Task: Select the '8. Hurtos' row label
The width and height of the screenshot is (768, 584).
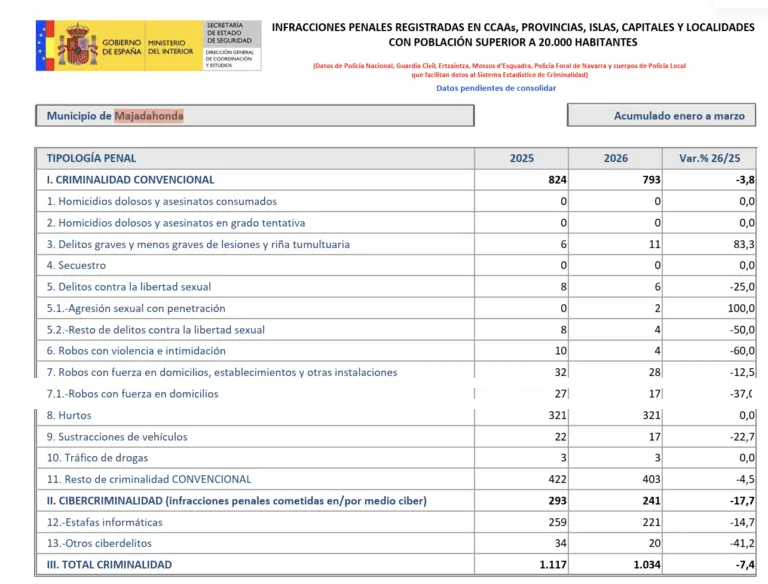Action: pyautogui.click(x=69, y=415)
